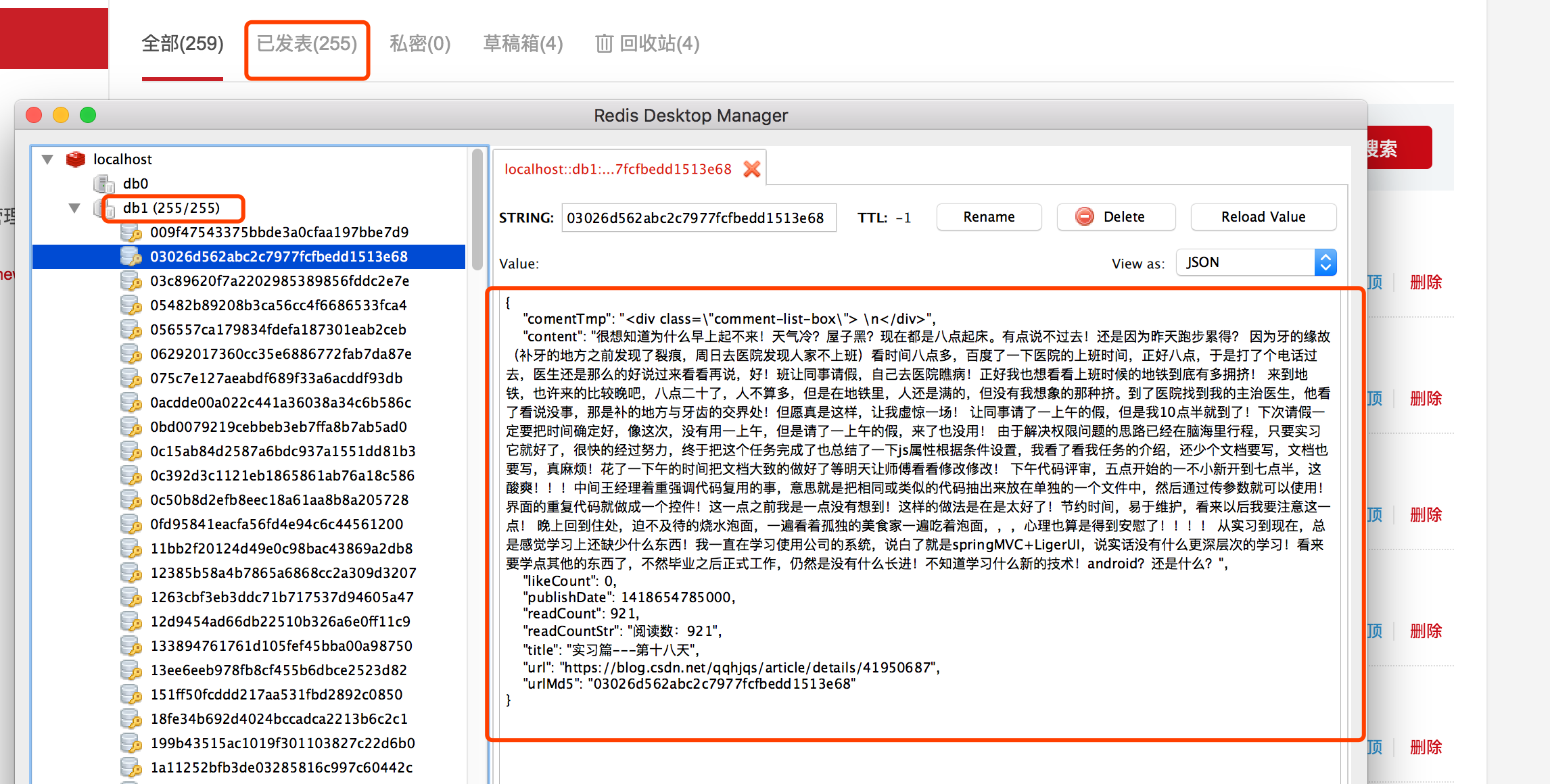This screenshot has width=1550, height=784.
Task: Click key icon of 0bd0079219cebbeb3eb7ffa8b7ab5ad0
Action: 131,427
